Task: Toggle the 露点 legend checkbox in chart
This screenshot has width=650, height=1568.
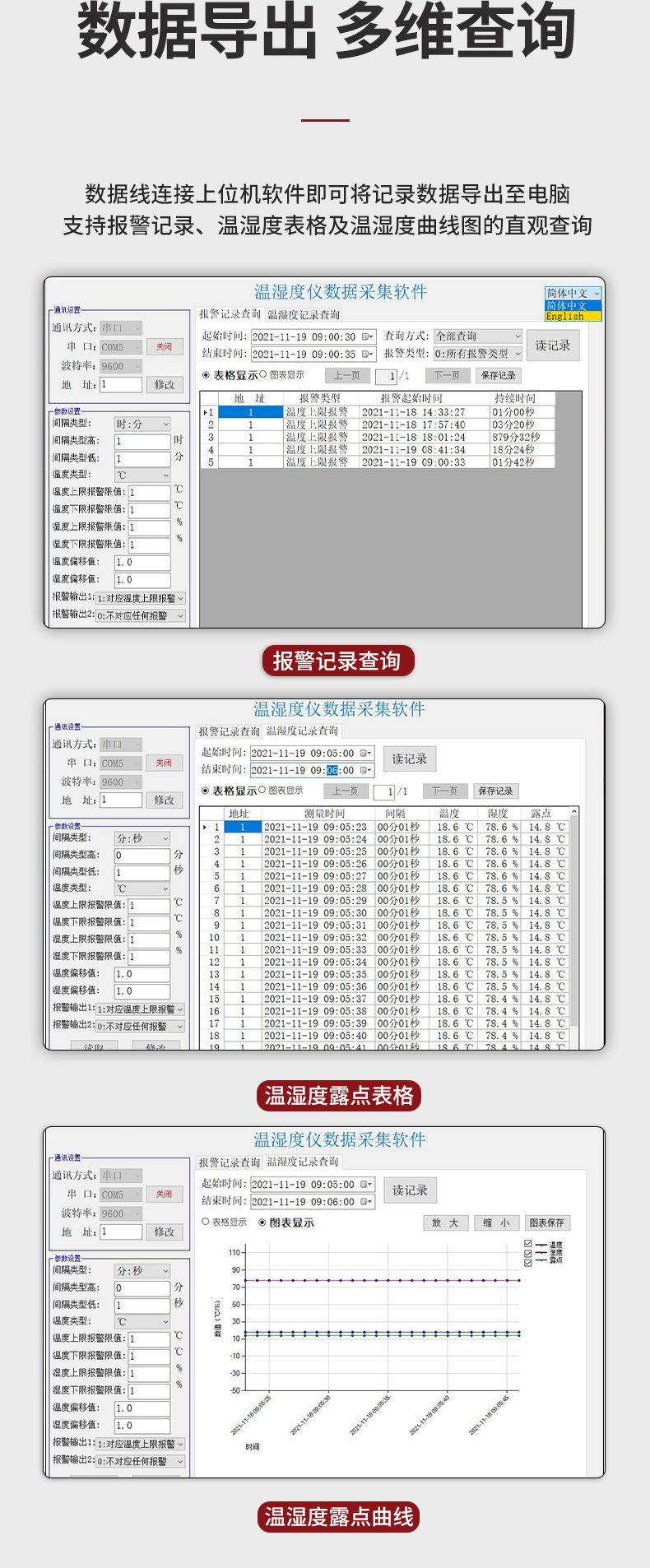Action: 528,1261
